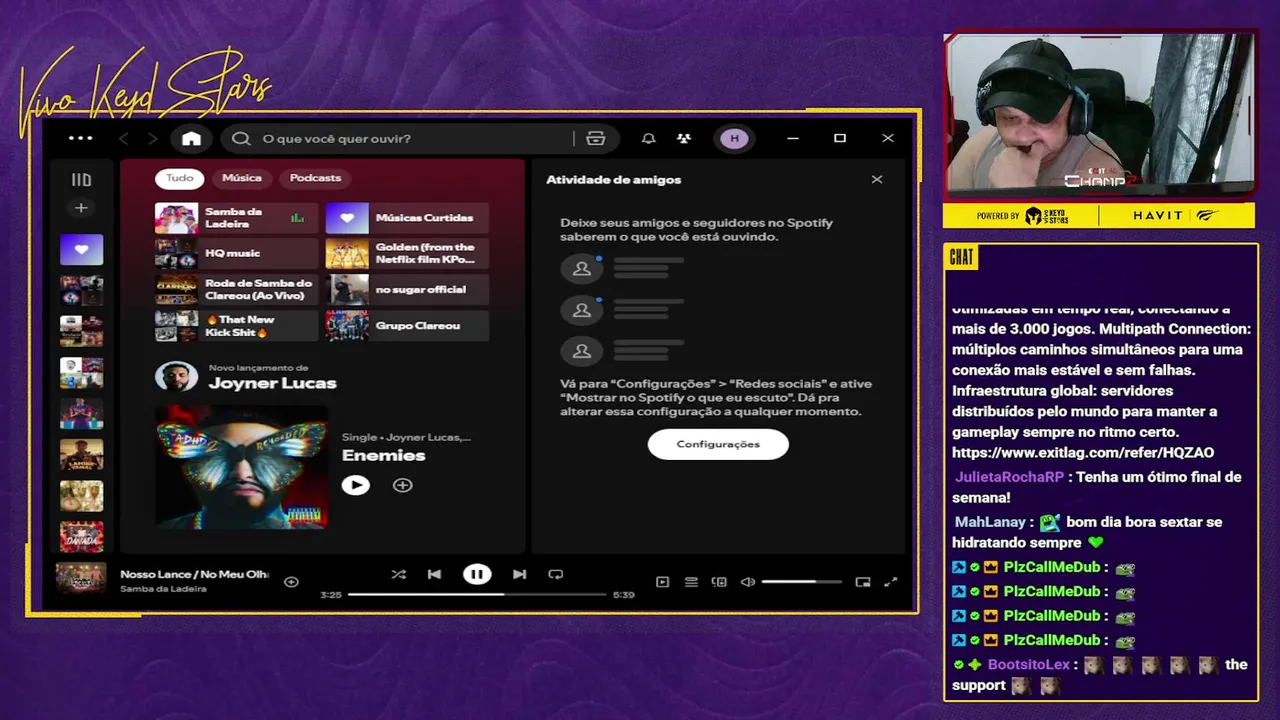This screenshot has width=1280, height=720.
Task: Go forward with the right arrow
Action: pyautogui.click(x=153, y=139)
